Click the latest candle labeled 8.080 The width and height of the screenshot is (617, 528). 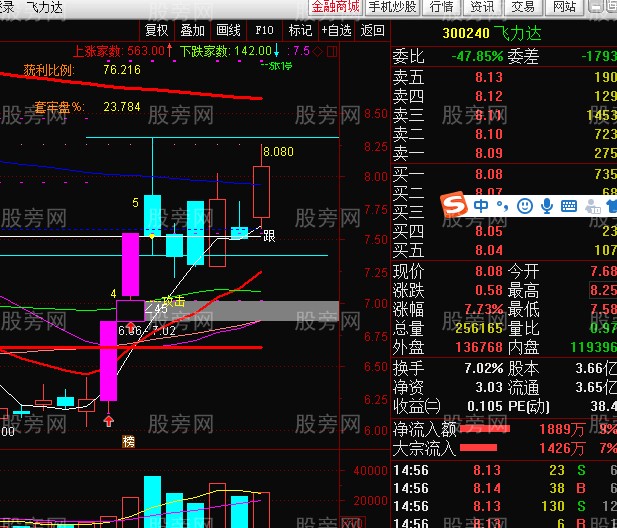coord(261,192)
